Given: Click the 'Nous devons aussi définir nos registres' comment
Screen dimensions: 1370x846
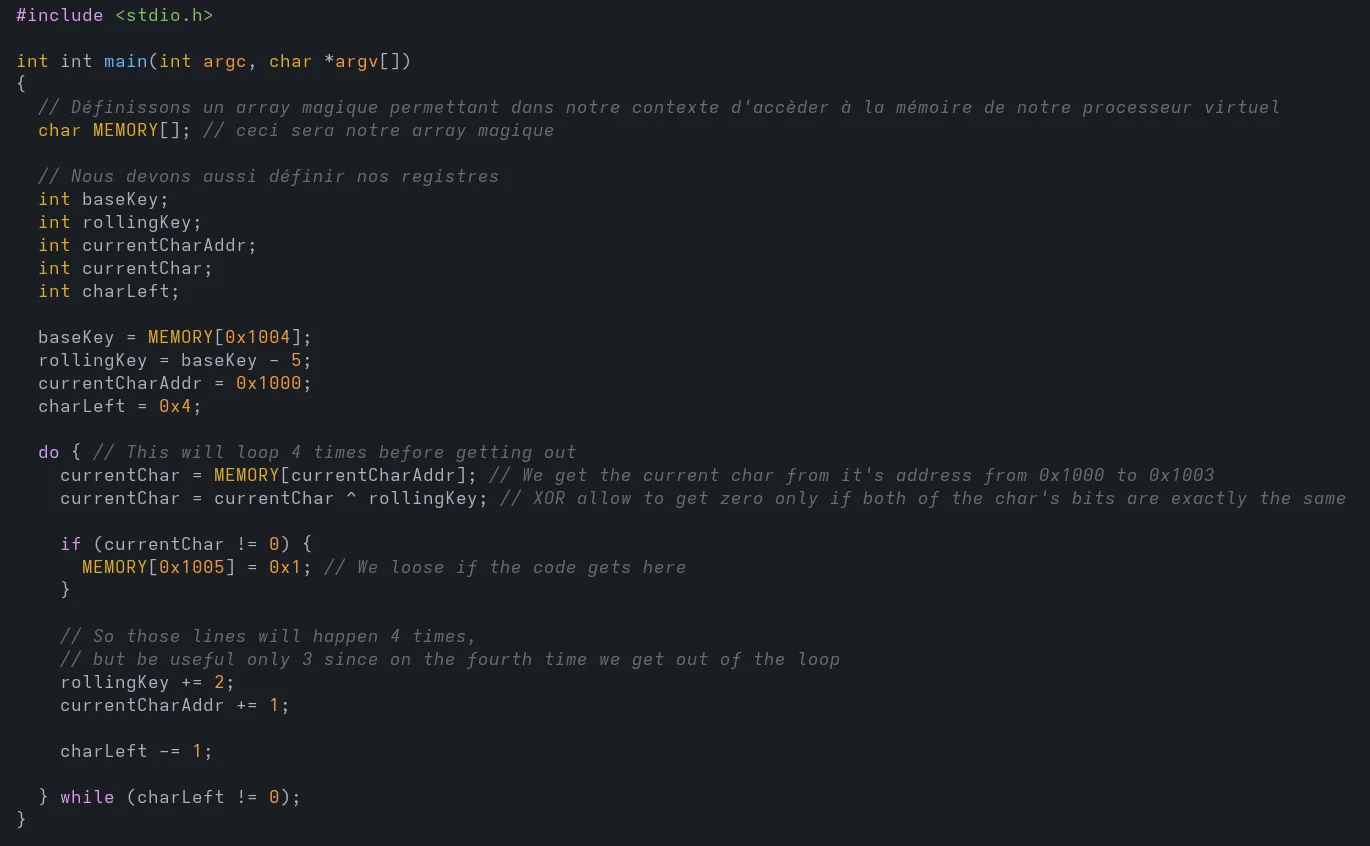Looking at the screenshot, I should coord(268,176).
